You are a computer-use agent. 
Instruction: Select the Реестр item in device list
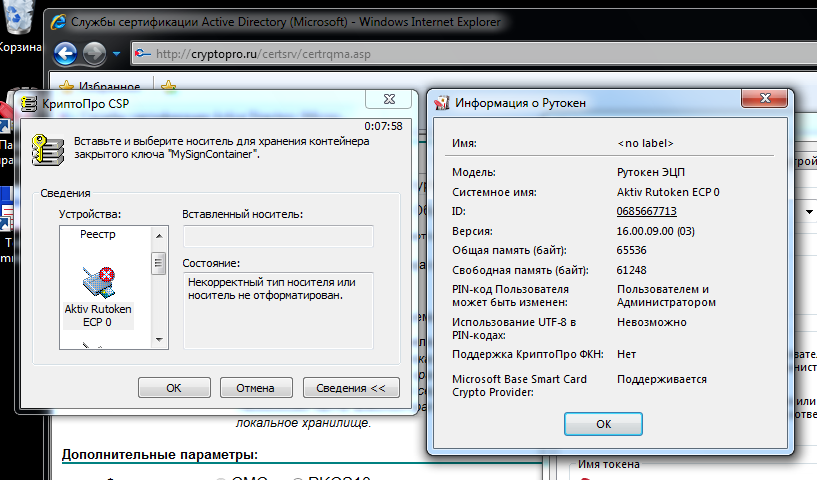pos(98,234)
